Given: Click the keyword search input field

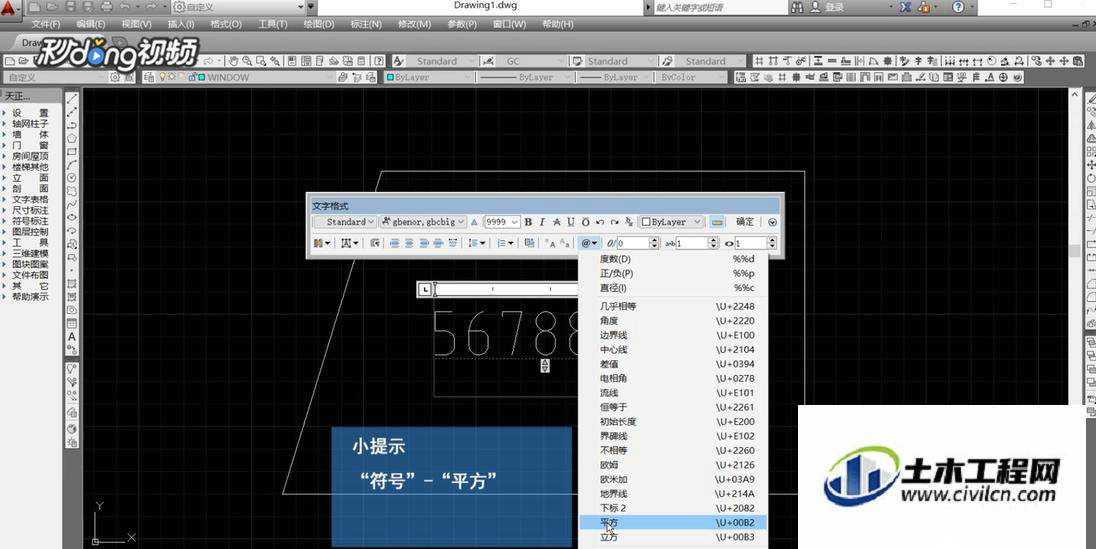Looking at the screenshot, I should [720, 7].
